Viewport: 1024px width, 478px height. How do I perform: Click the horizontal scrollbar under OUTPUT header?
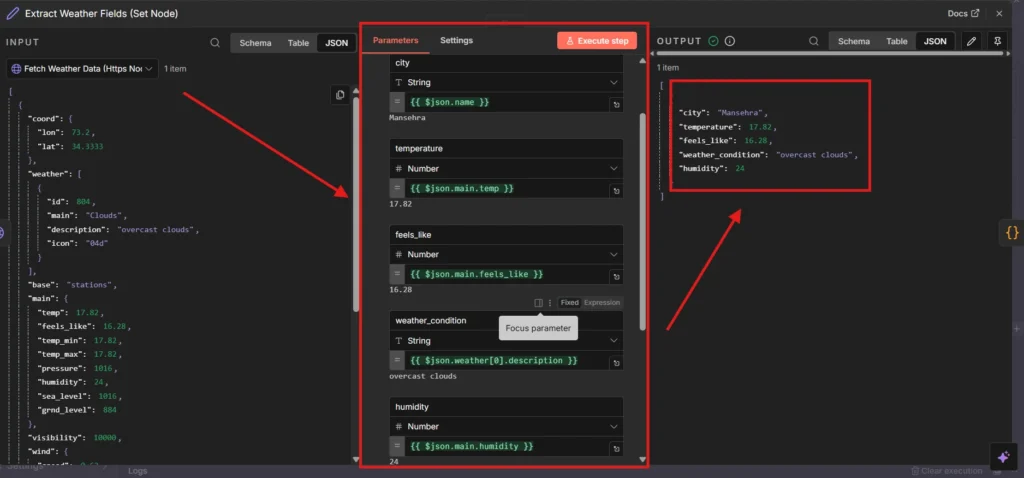[x=829, y=54]
